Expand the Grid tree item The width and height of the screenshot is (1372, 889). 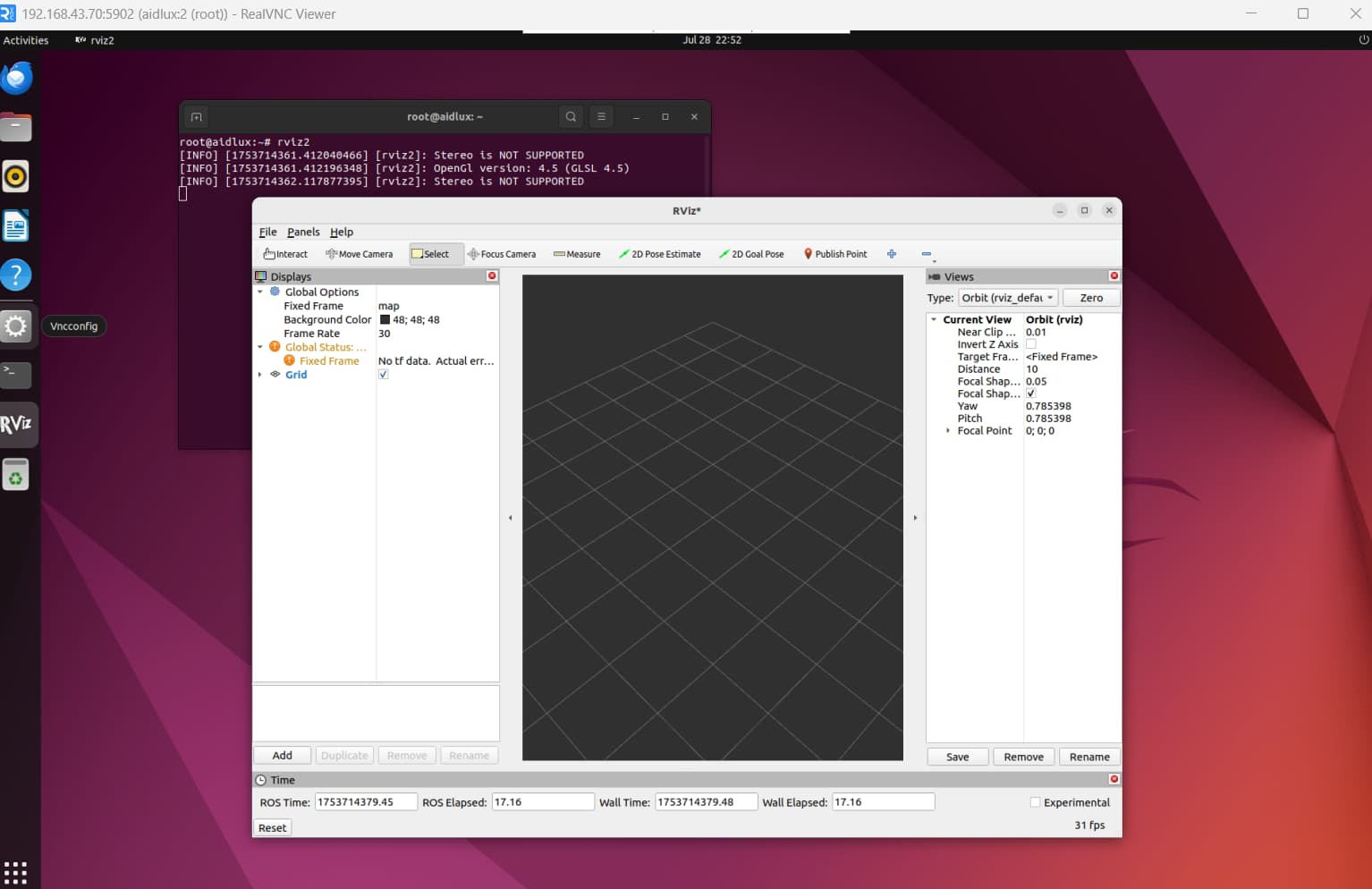(260, 375)
